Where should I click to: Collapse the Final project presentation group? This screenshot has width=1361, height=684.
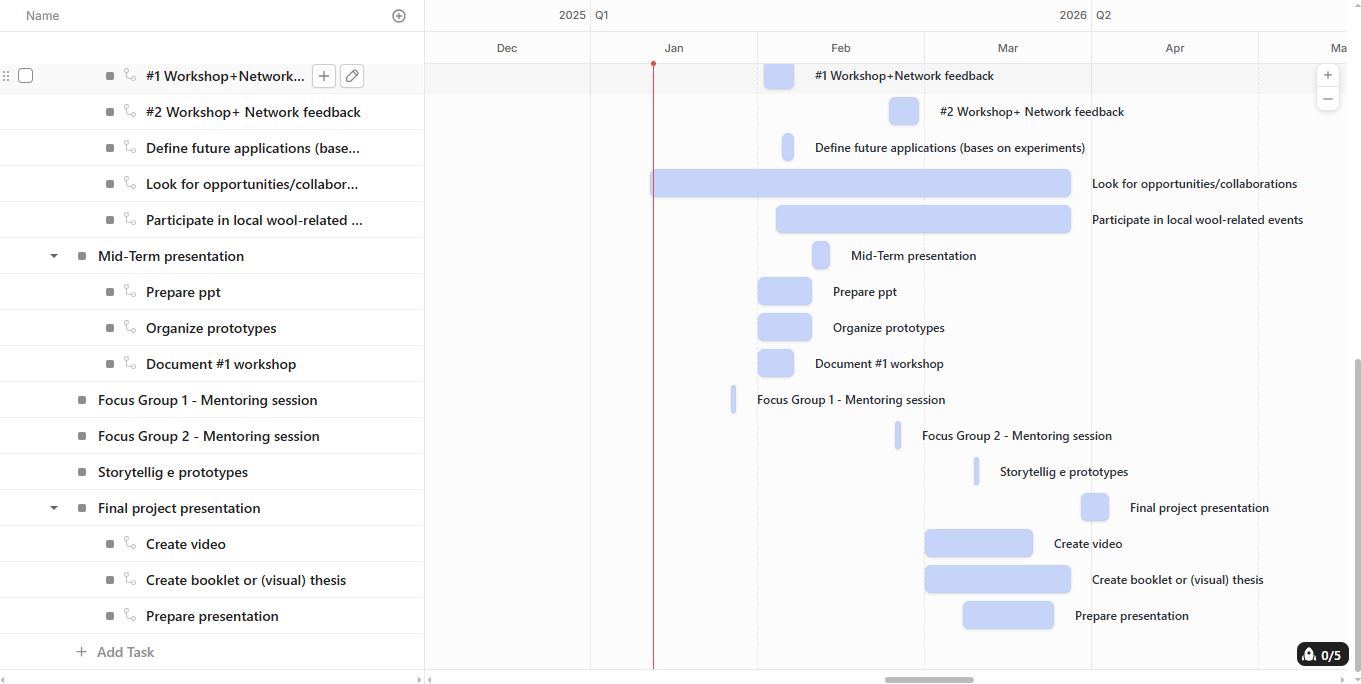tap(54, 508)
